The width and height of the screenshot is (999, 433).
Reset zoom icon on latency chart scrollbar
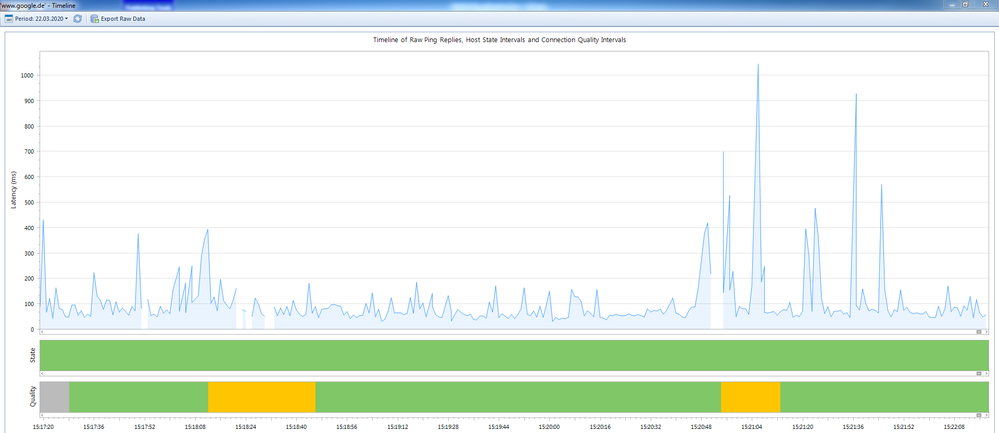click(980, 332)
